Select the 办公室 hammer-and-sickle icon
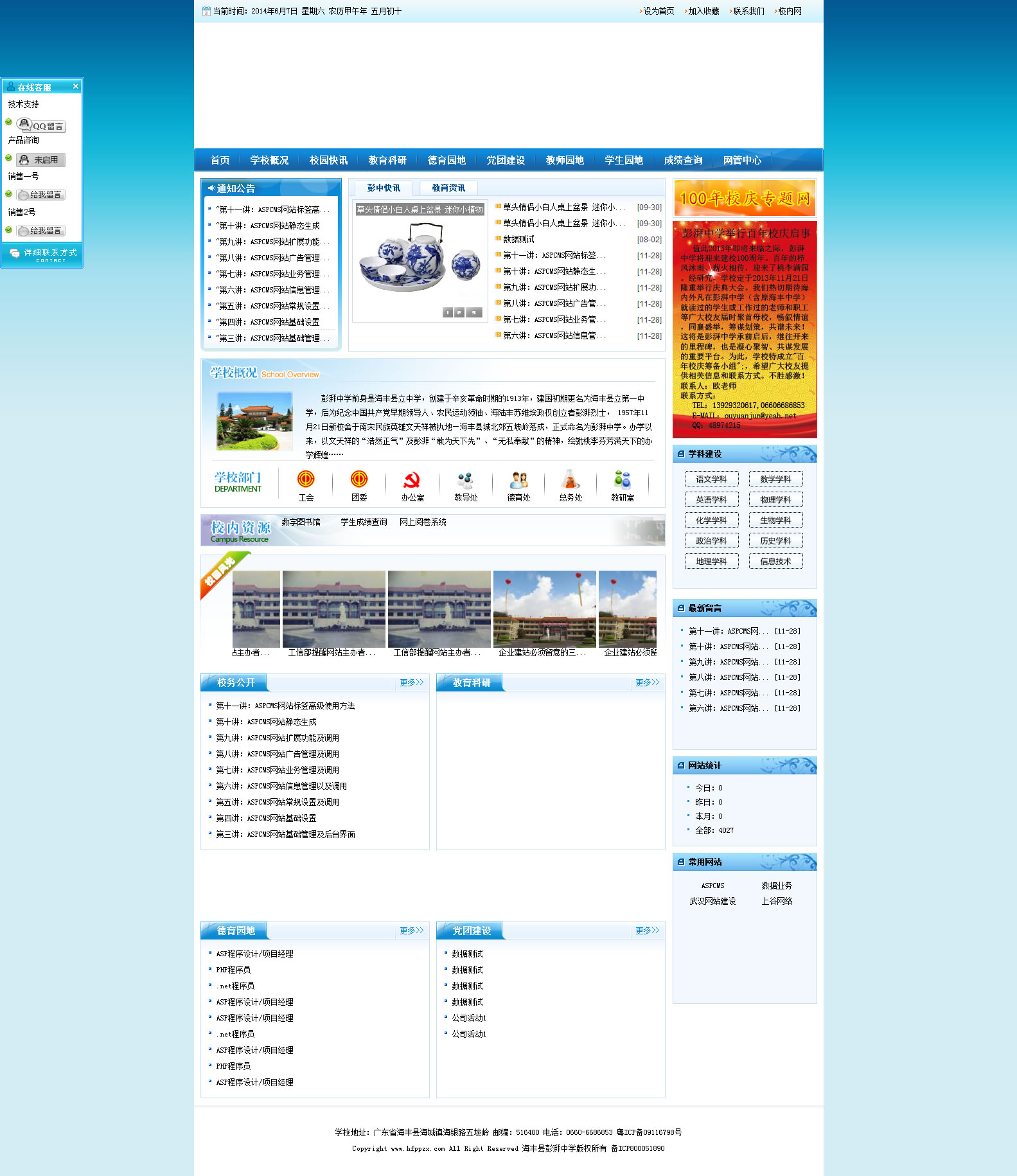The width and height of the screenshot is (1017, 1176). (x=412, y=480)
